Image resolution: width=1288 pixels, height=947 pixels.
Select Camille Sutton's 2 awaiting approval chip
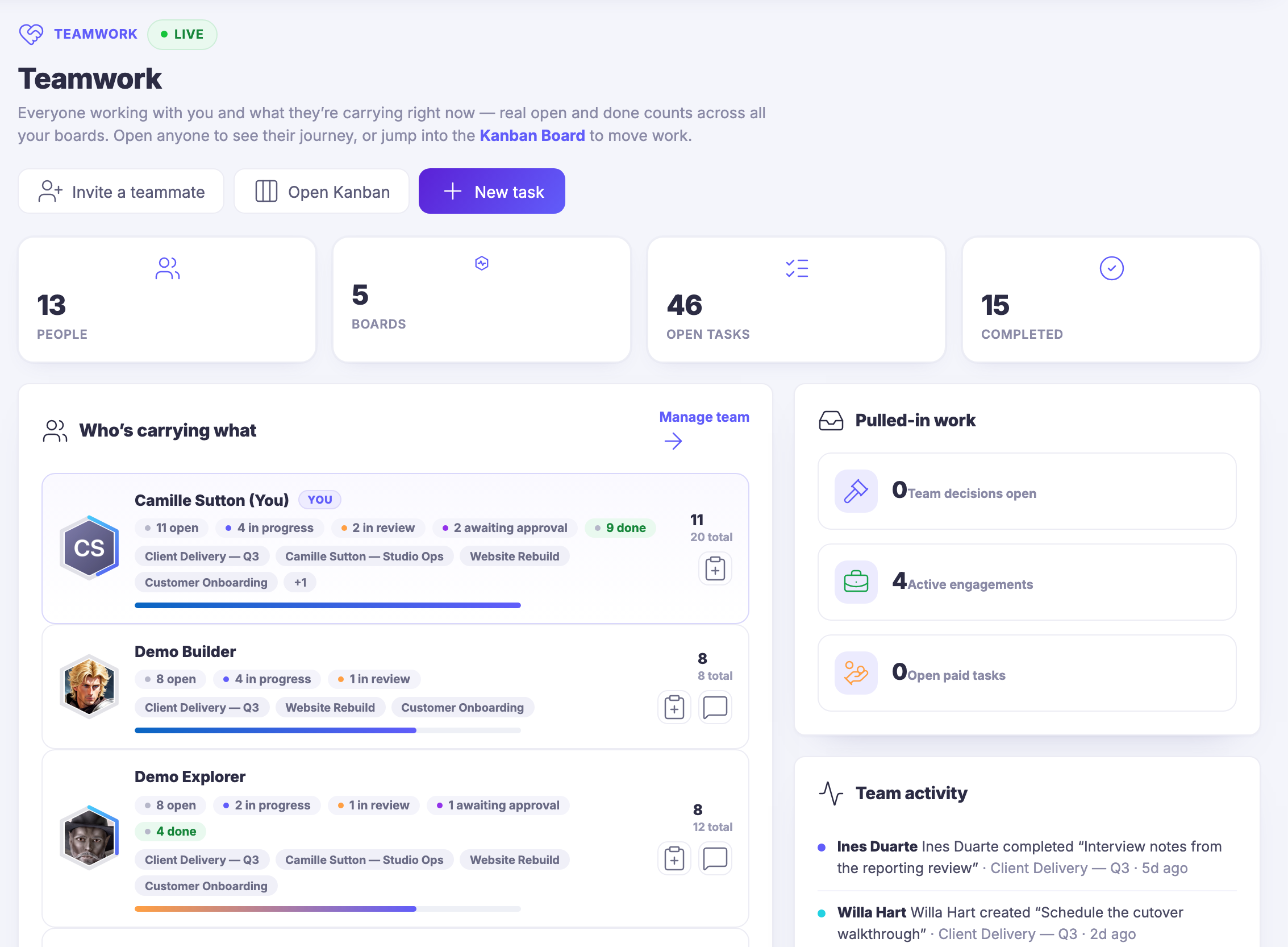[505, 528]
